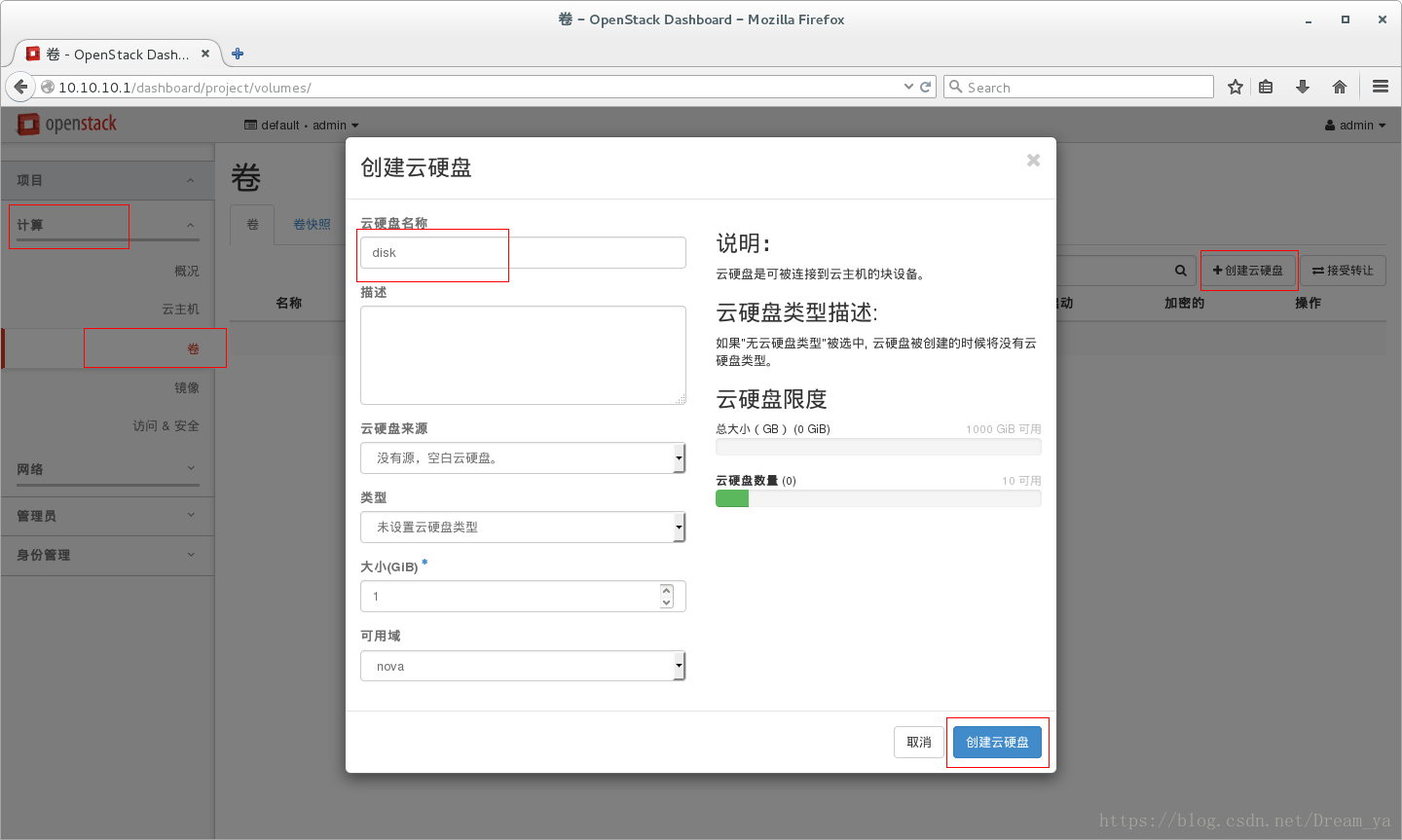Viewport: 1402px width, 840px height.
Task: Select 卷 in the sidebar
Action: click(x=193, y=348)
